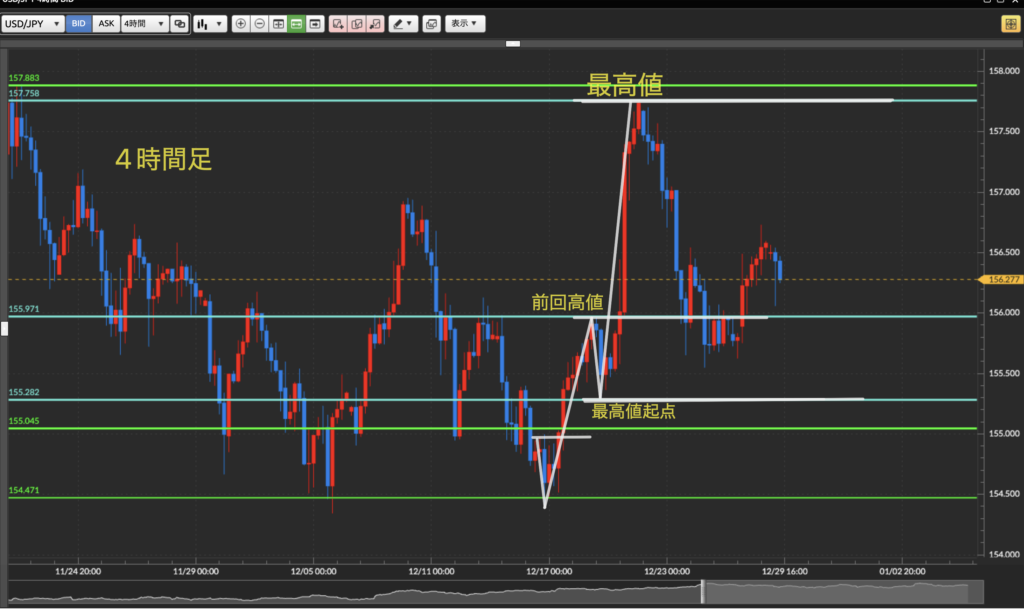Click the third pink order icon
The image size is (1024, 609).
[374, 23]
